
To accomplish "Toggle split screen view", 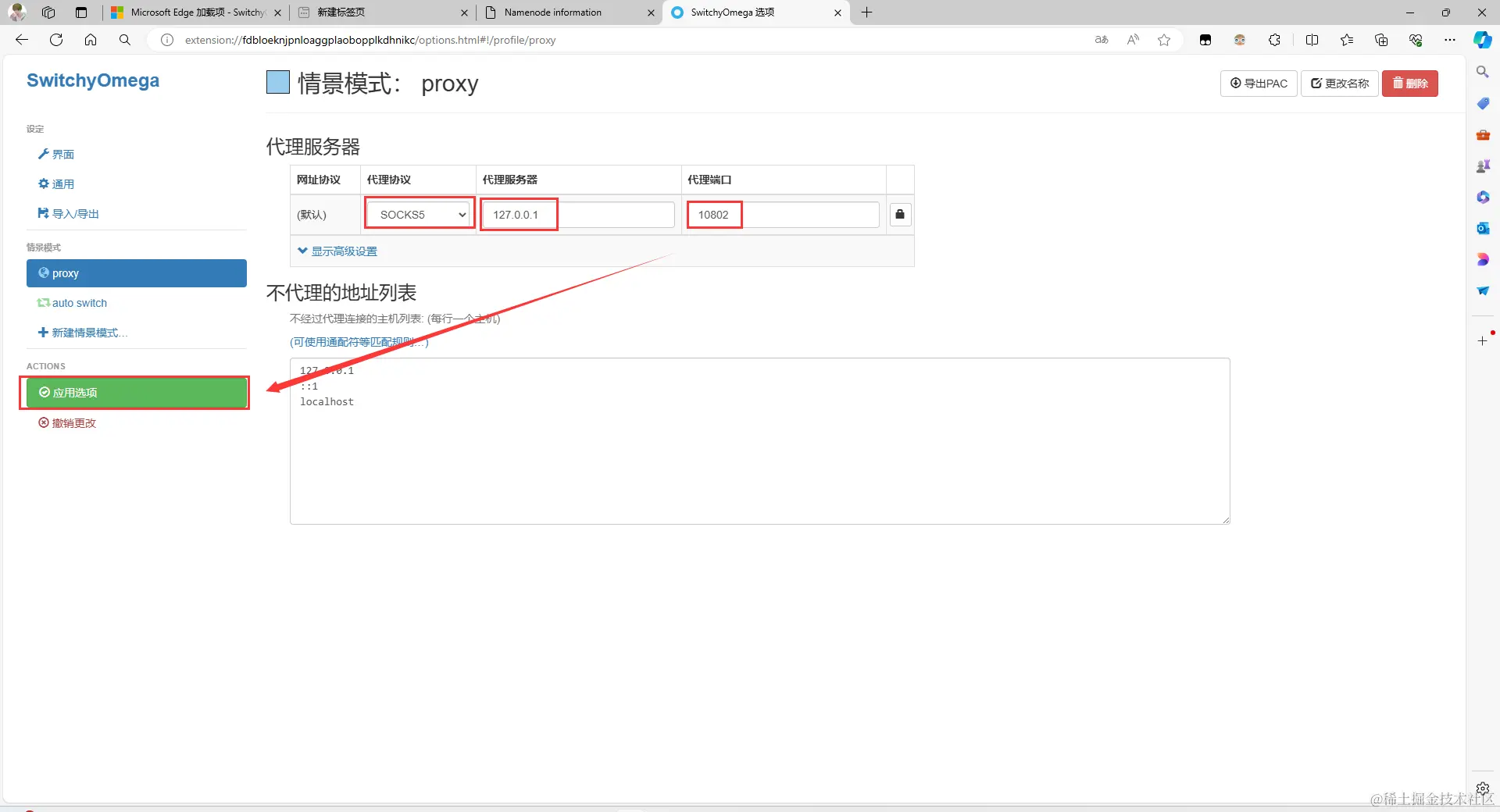I will pos(1312,40).
